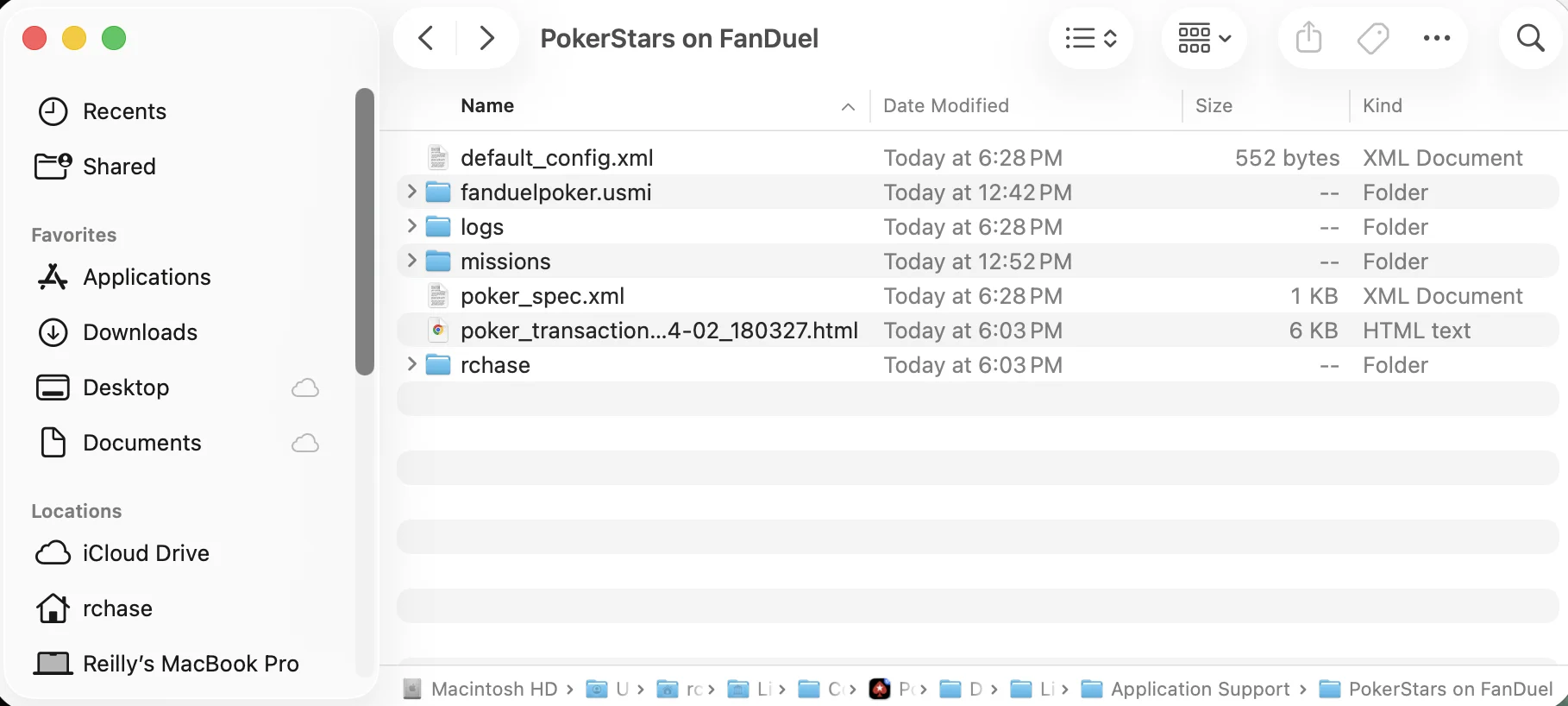The width and height of the screenshot is (1568, 706).
Task: Click the logs folder icon
Action: coord(438,226)
